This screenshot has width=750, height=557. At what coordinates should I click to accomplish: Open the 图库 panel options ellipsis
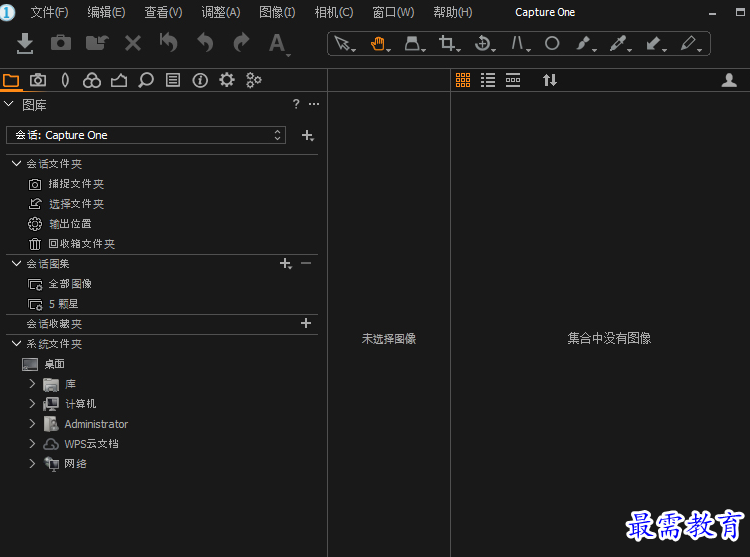click(x=314, y=104)
